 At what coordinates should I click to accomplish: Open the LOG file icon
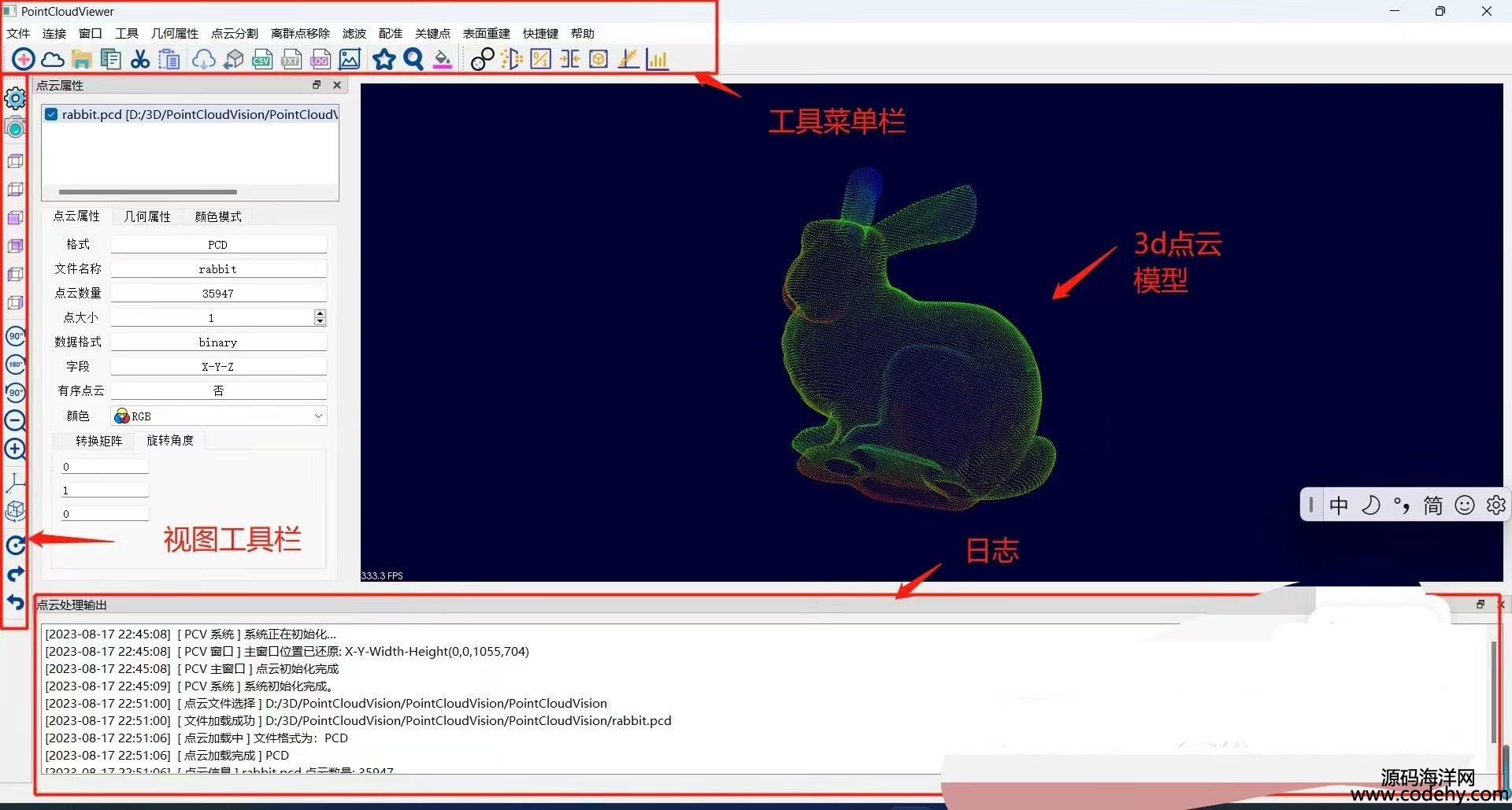pos(321,59)
